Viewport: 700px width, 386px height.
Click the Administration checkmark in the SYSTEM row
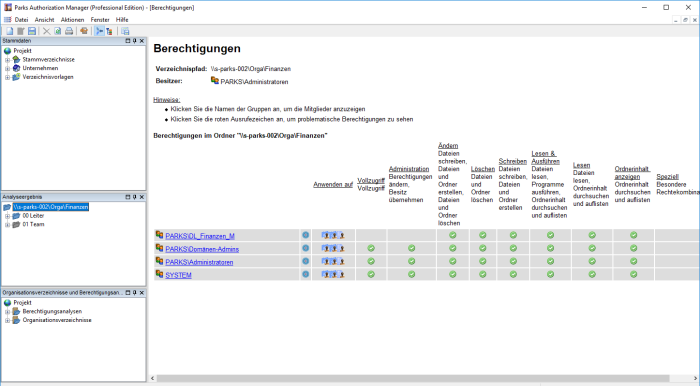pyautogui.click(x=412, y=274)
